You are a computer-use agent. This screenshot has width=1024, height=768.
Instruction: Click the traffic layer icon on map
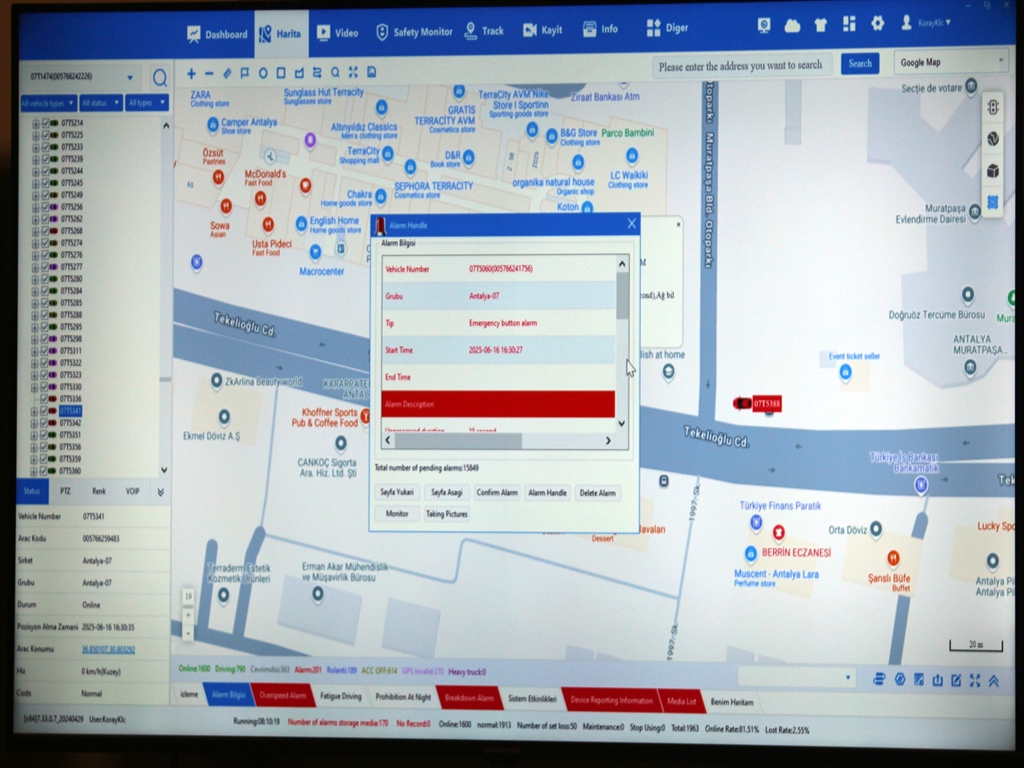click(x=993, y=107)
